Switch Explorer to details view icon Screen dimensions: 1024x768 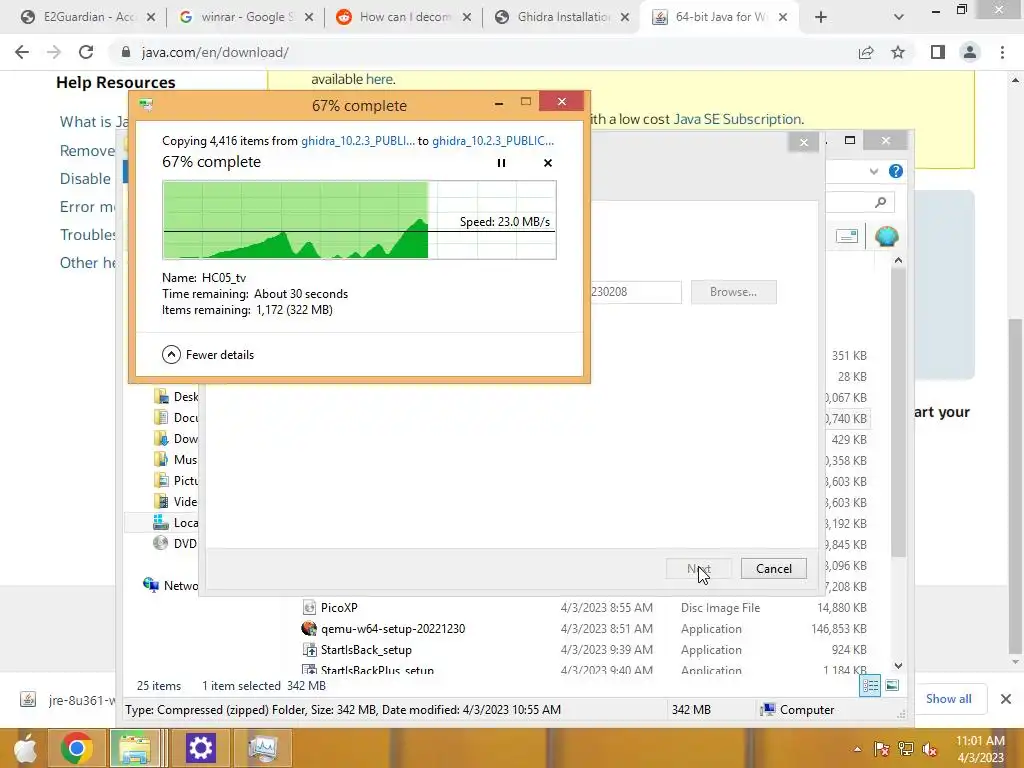[x=870, y=685]
